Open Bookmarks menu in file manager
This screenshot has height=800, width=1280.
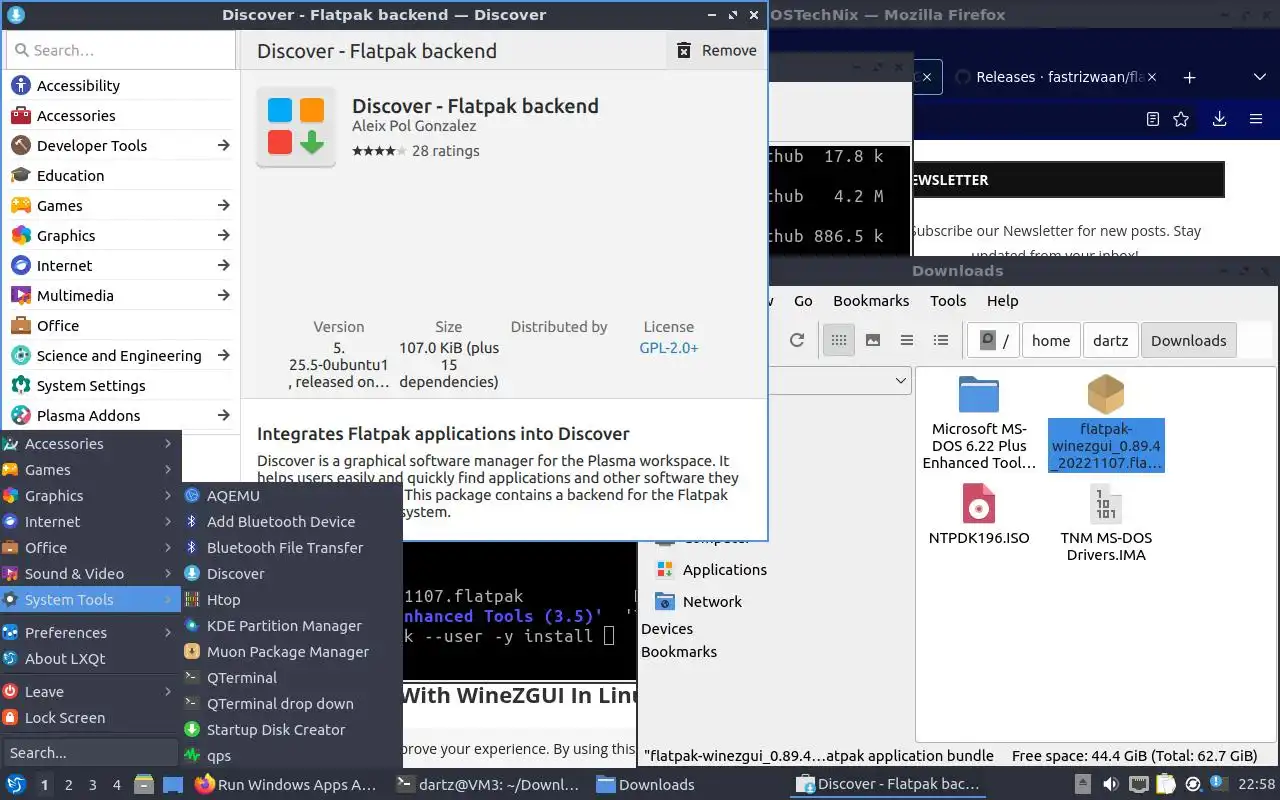click(x=871, y=301)
